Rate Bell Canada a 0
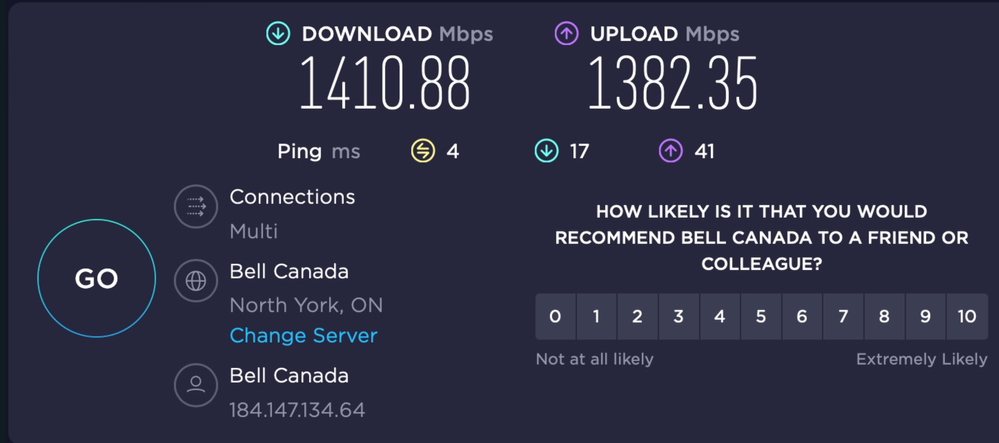Screen dimensions: 999x443 click(556, 317)
